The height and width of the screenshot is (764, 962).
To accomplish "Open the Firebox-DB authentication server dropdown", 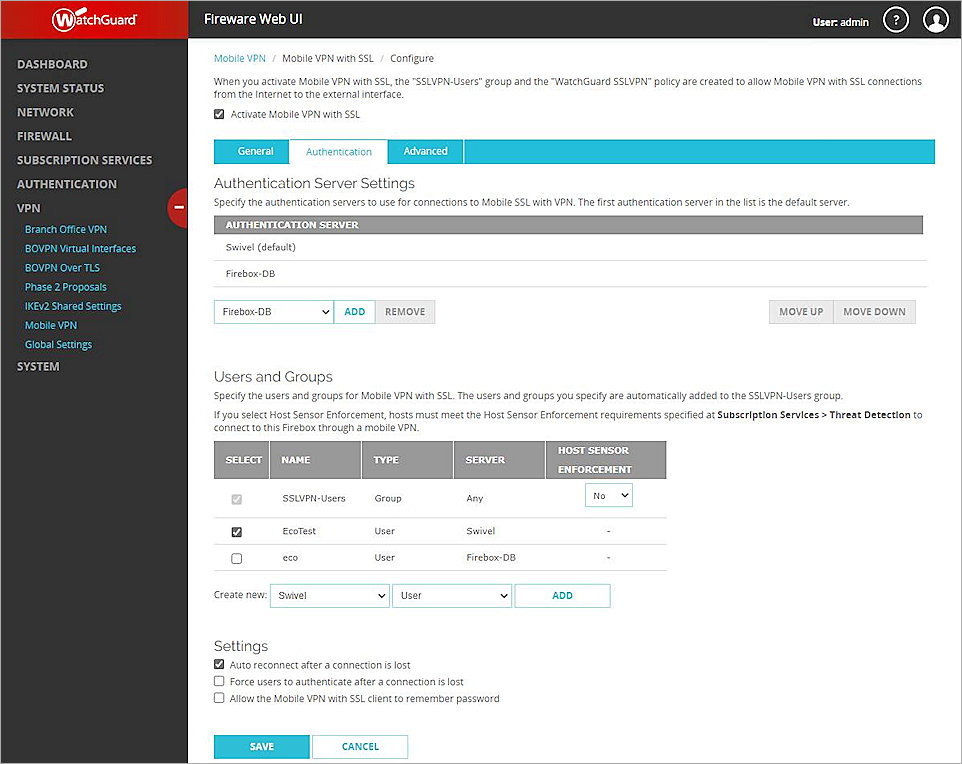I will 273,311.
